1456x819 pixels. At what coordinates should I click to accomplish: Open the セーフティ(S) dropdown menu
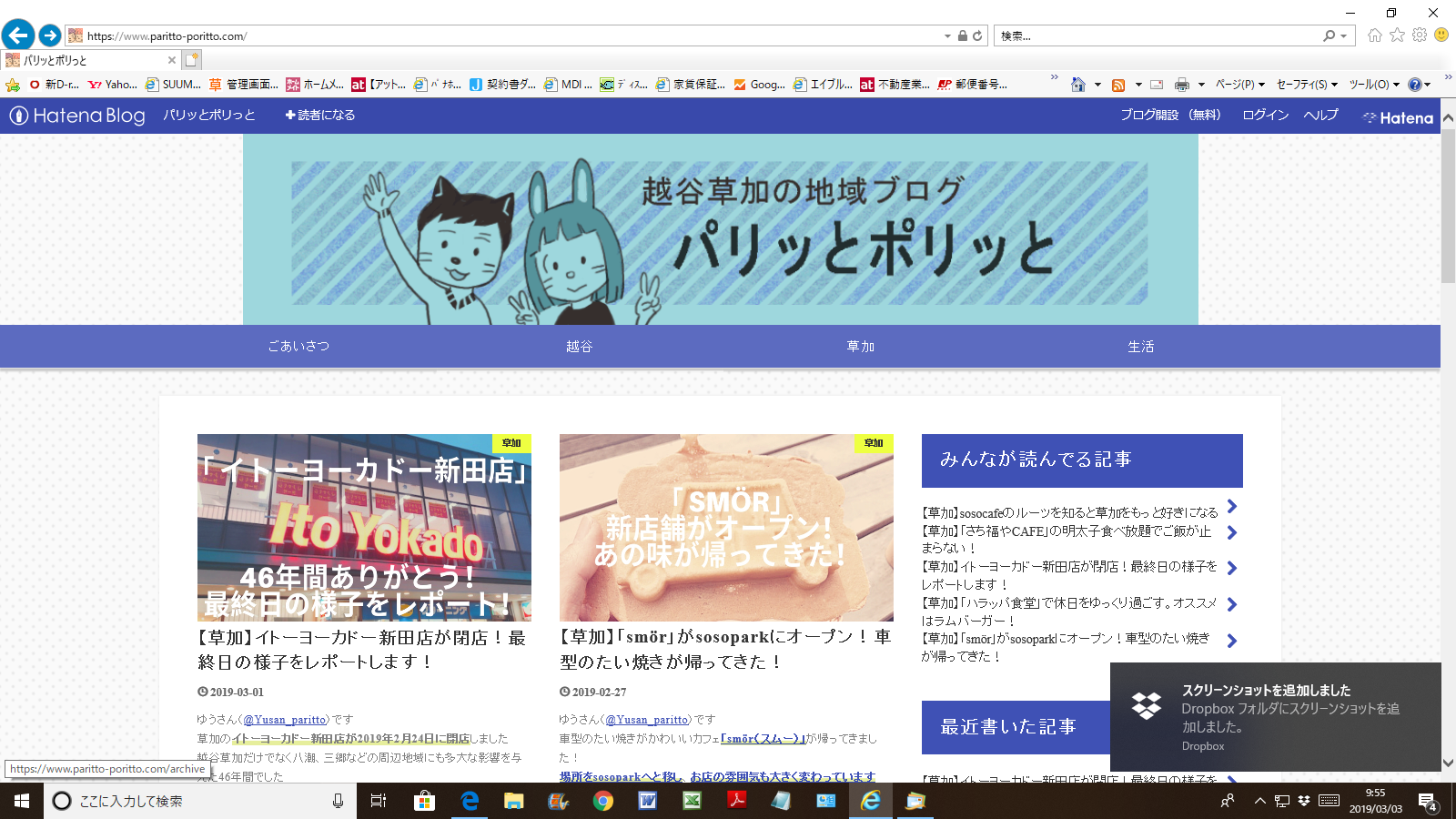click(1307, 85)
